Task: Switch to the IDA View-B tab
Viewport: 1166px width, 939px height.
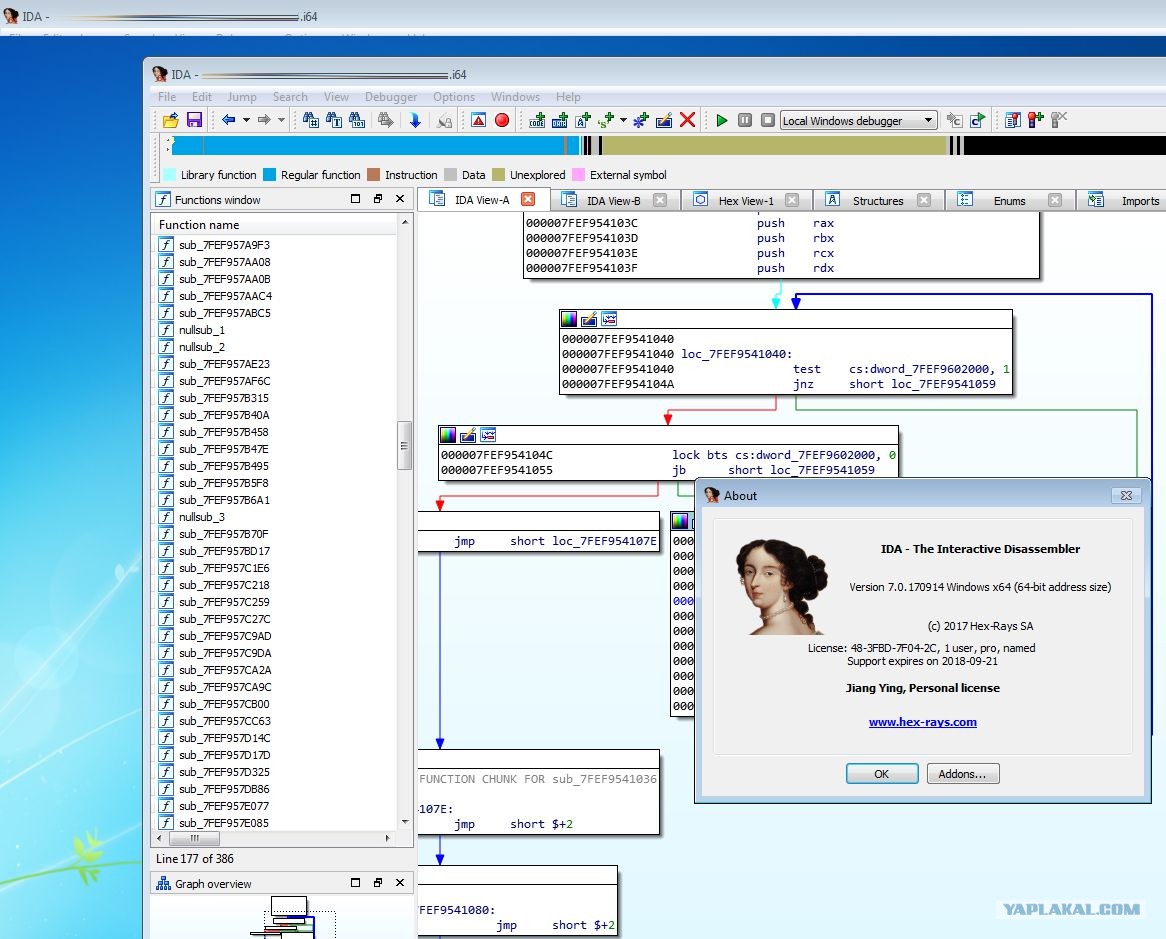Action: [613, 201]
